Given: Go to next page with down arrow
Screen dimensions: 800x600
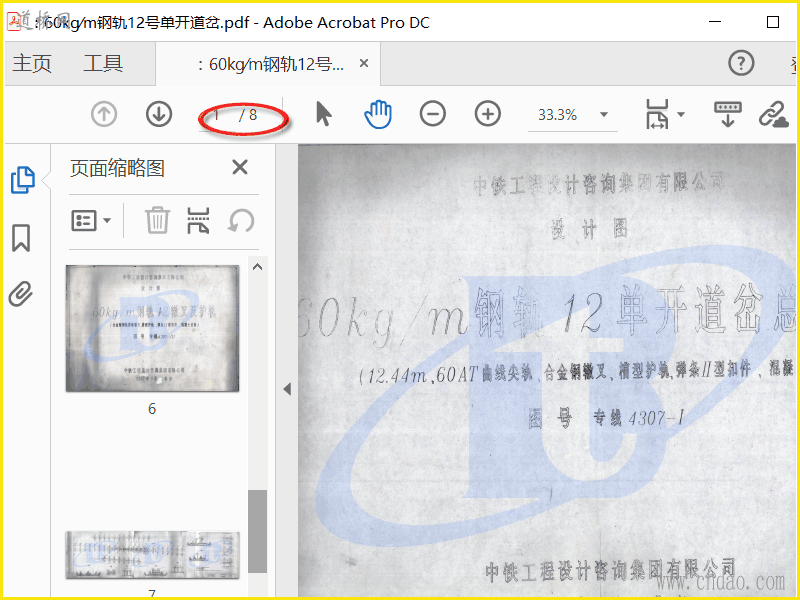Looking at the screenshot, I should (x=159, y=114).
